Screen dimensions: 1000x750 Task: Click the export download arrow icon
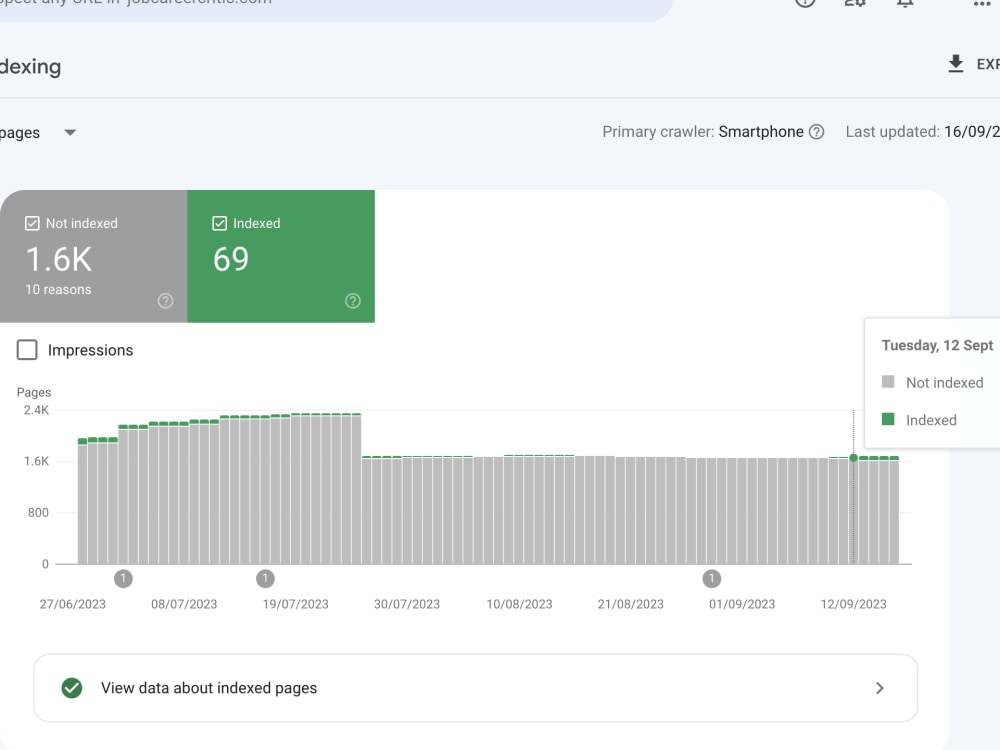tap(955, 64)
